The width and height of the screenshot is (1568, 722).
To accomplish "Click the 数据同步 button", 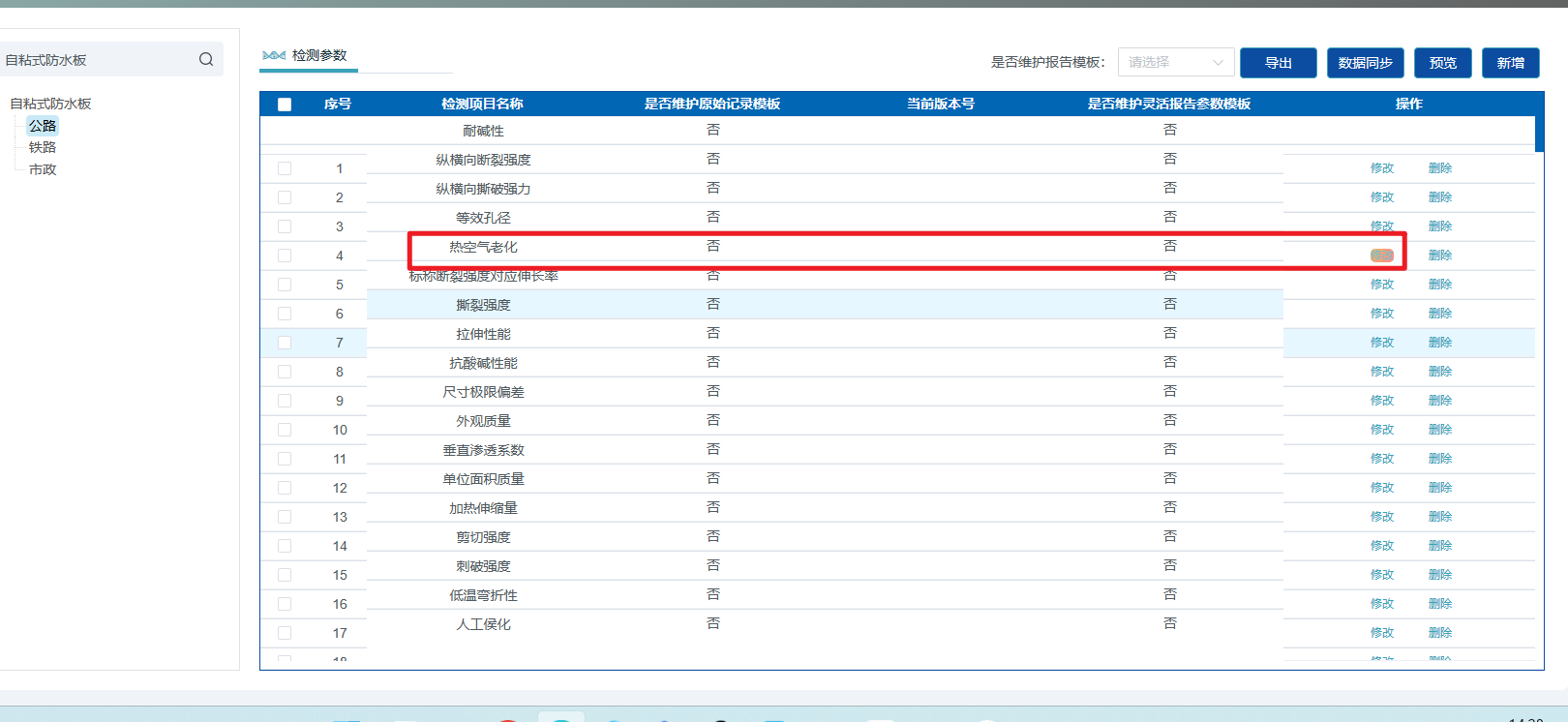I will 1365,63.
